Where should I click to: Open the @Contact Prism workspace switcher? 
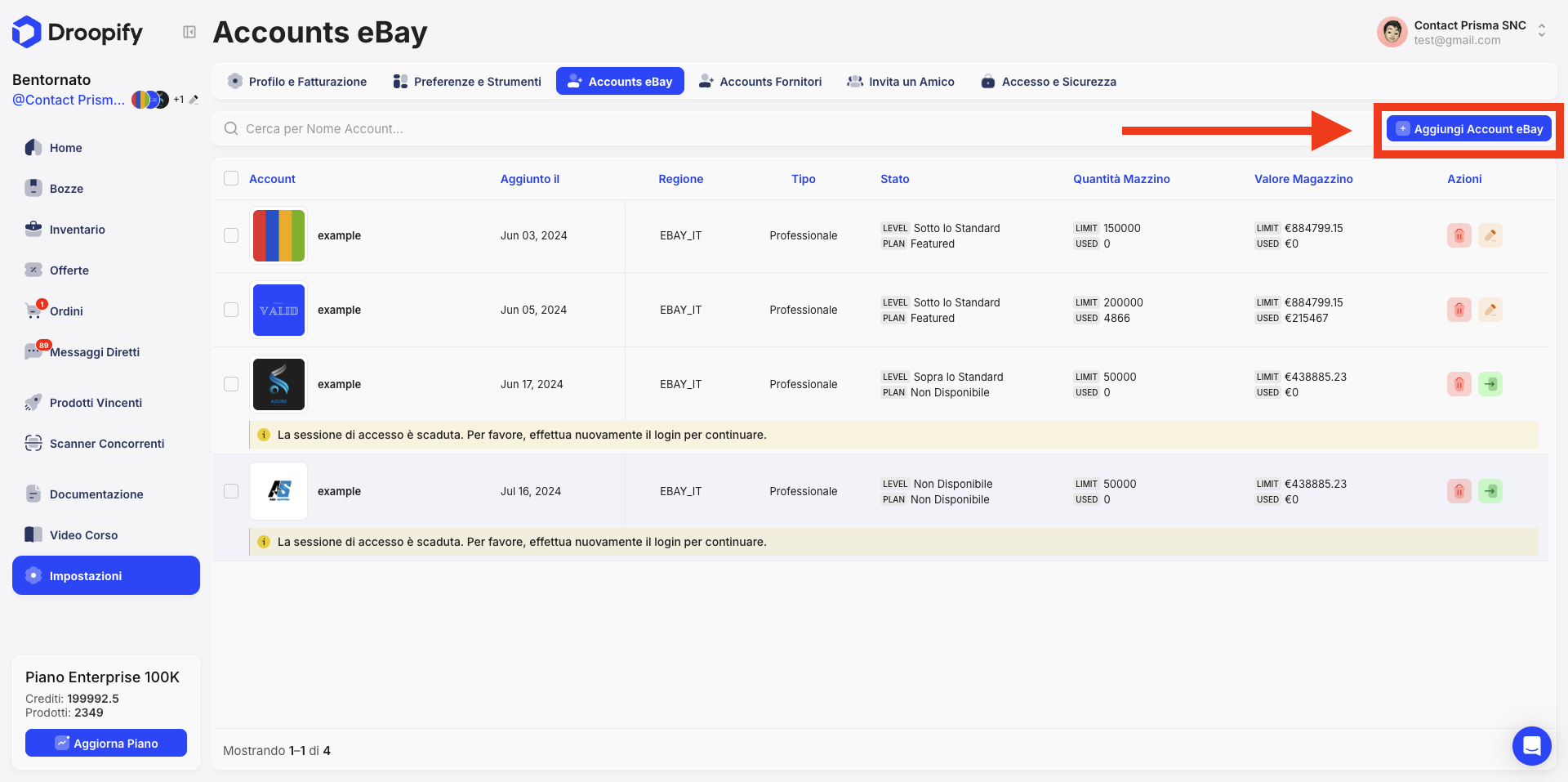(x=69, y=100)
